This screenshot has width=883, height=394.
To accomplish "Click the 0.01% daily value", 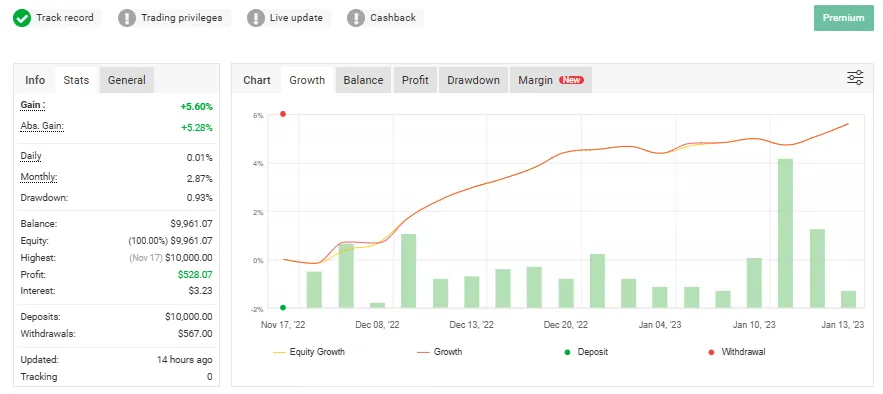I will pyautogui.click(x=199, y=158).
